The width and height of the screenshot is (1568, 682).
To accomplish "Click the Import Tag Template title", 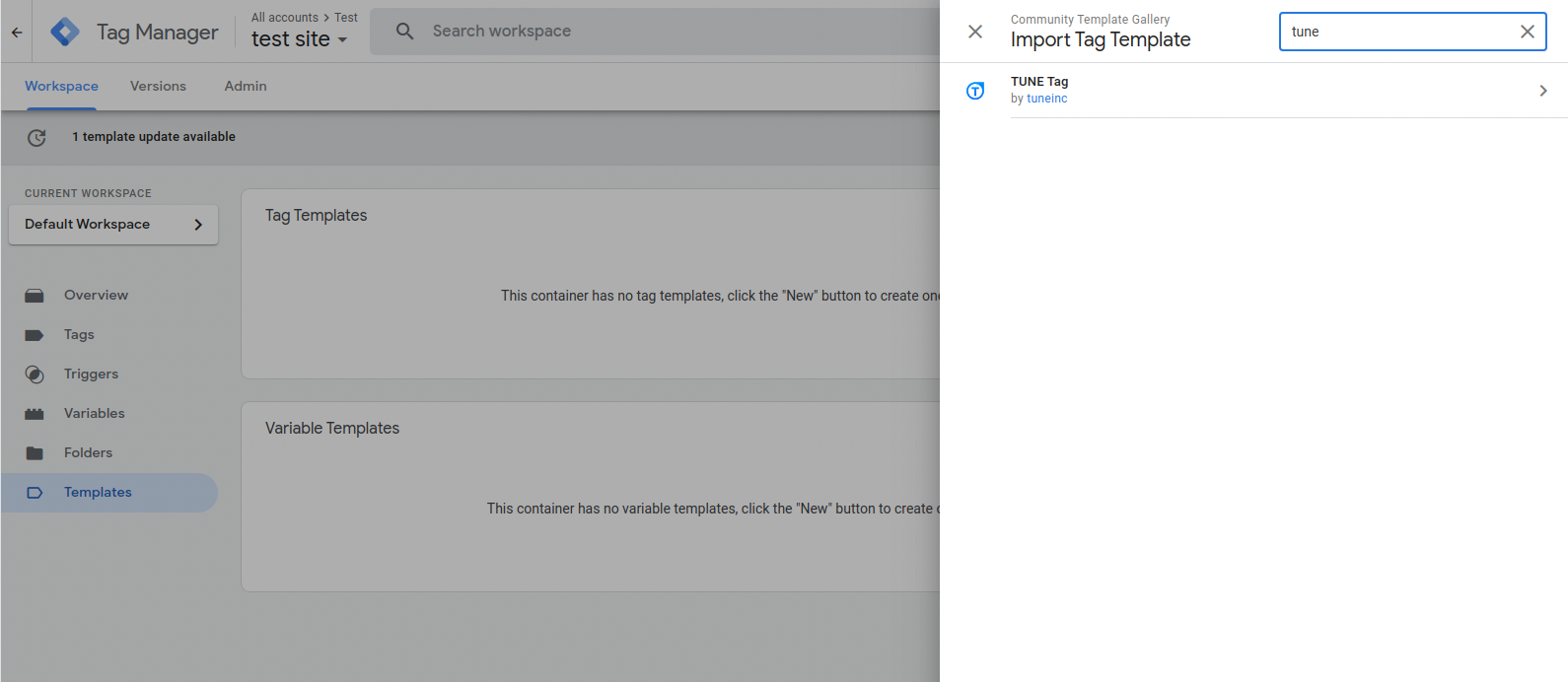I will [1101, 39].
